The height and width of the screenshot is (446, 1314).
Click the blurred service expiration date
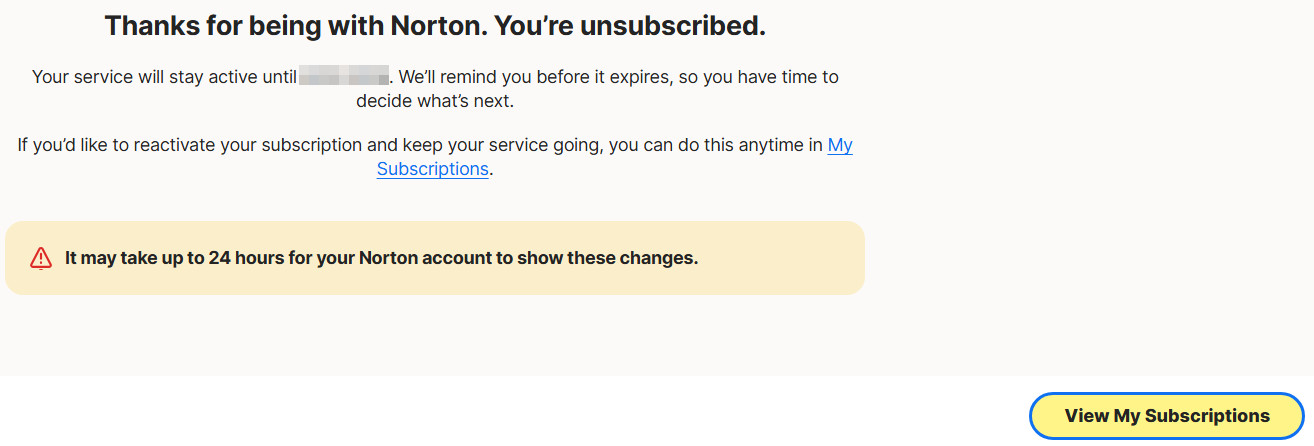[344, 76]
